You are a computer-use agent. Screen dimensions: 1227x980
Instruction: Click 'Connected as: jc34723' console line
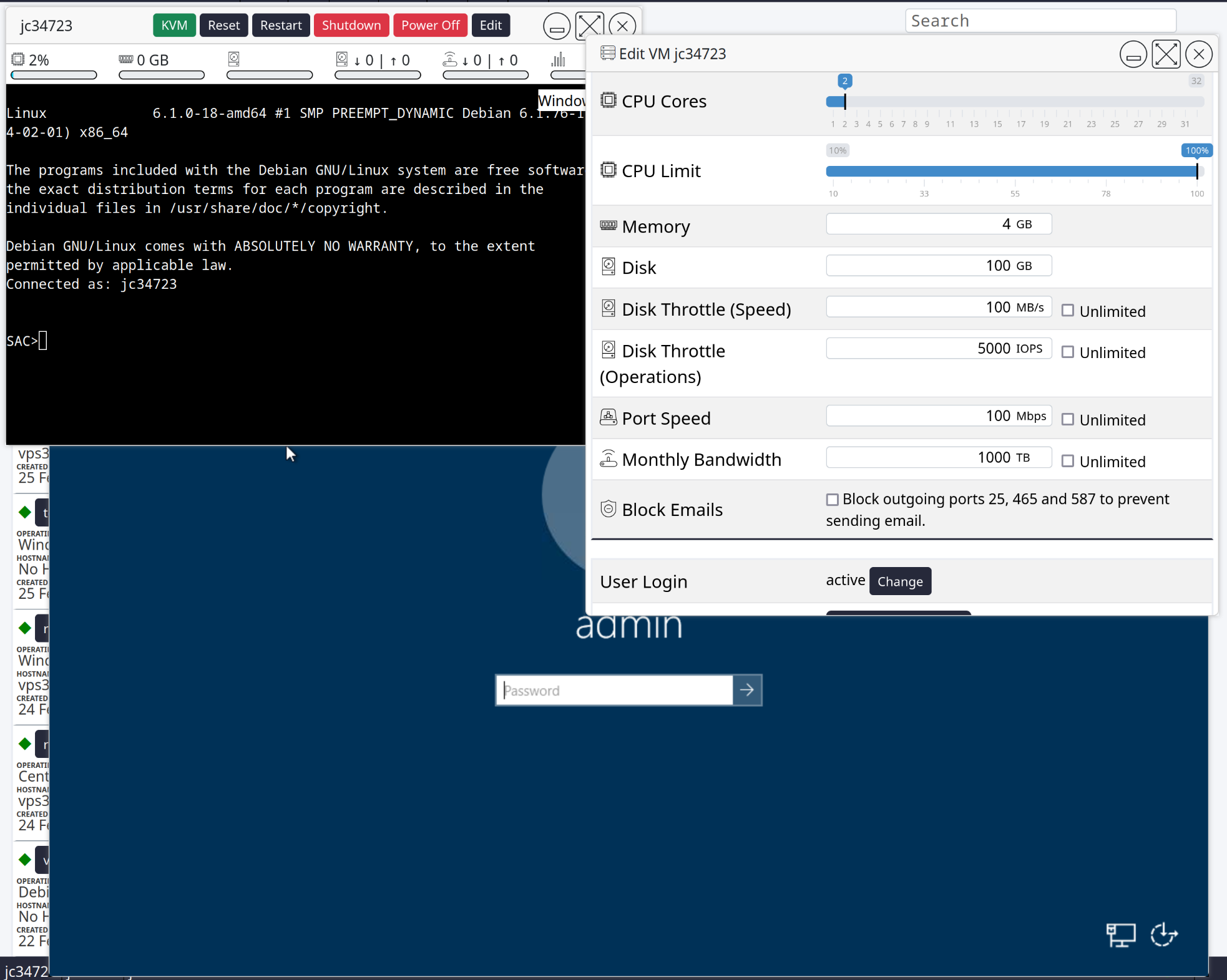[x=92, y=284]
